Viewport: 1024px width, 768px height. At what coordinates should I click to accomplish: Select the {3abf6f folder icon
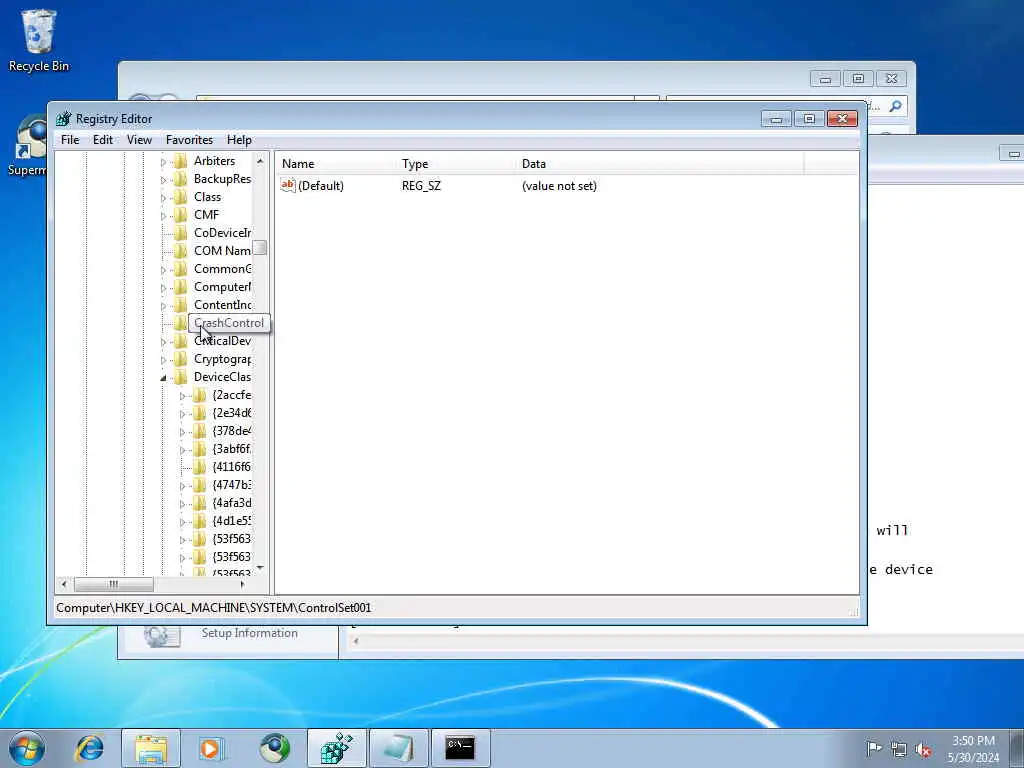pos(200,449)
